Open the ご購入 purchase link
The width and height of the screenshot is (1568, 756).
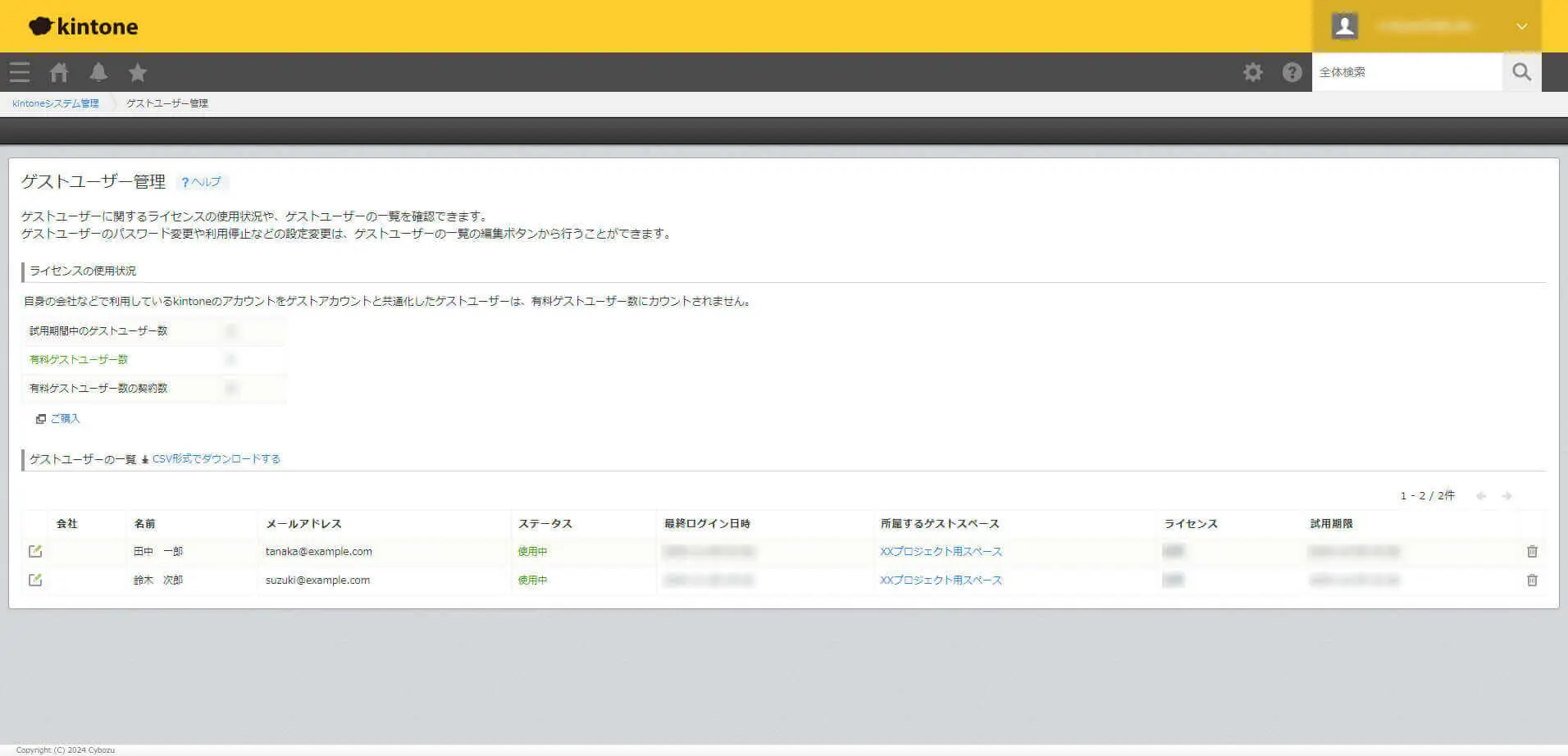[x=66, y=419]
